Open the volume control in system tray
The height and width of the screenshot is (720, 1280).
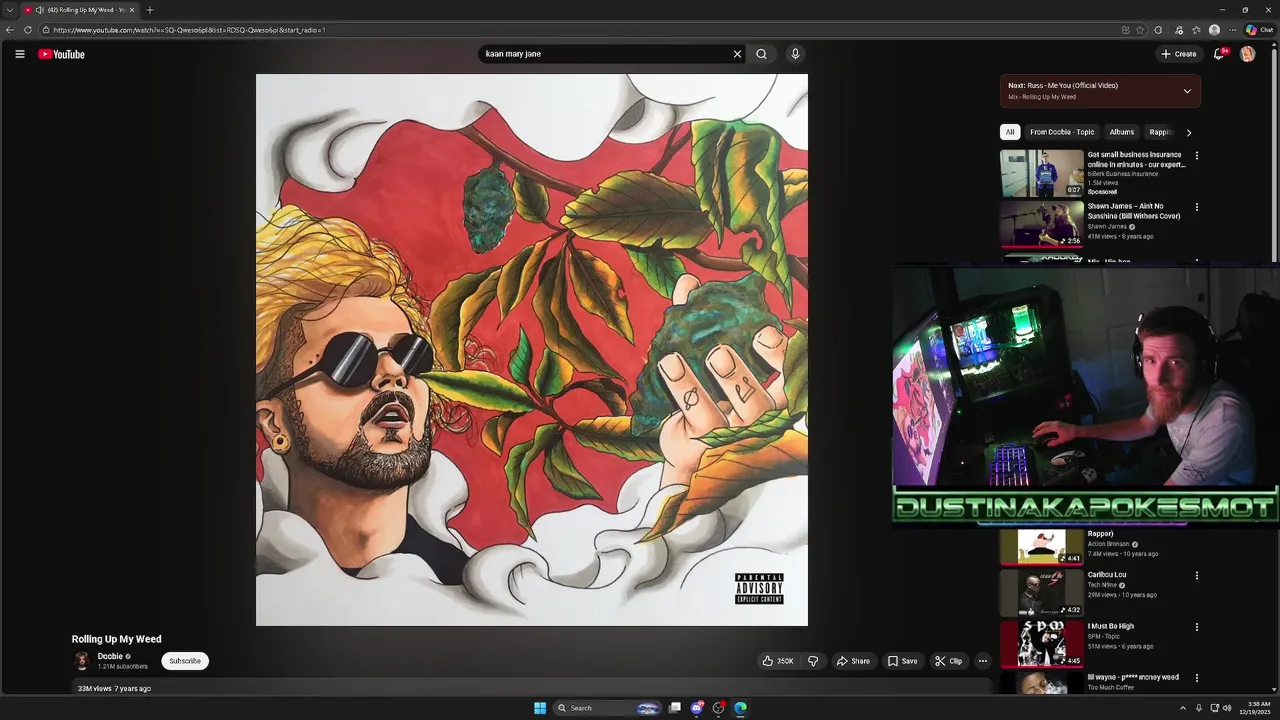click(1227, 708)
